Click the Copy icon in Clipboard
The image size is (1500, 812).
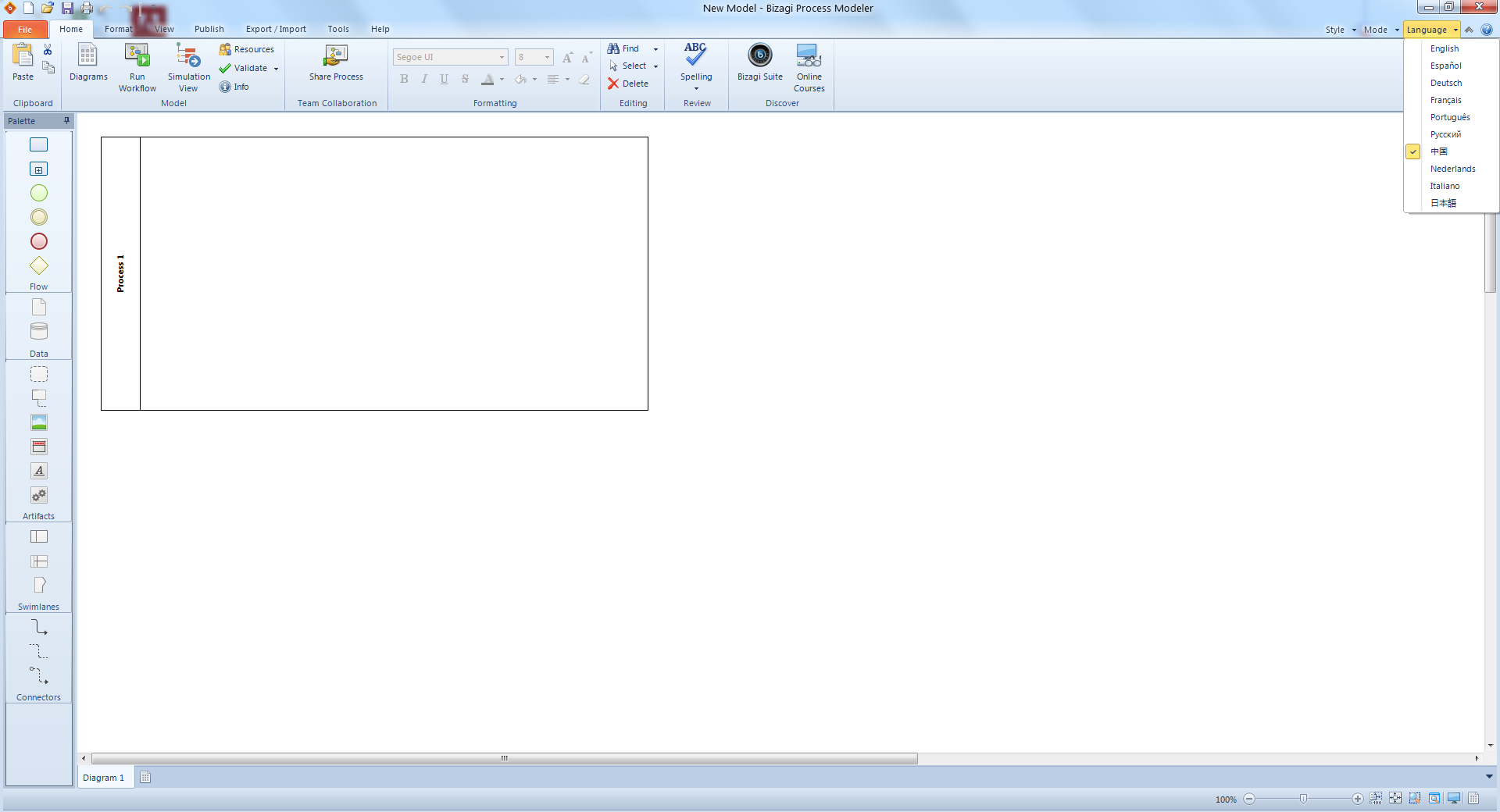click(48, 67)
